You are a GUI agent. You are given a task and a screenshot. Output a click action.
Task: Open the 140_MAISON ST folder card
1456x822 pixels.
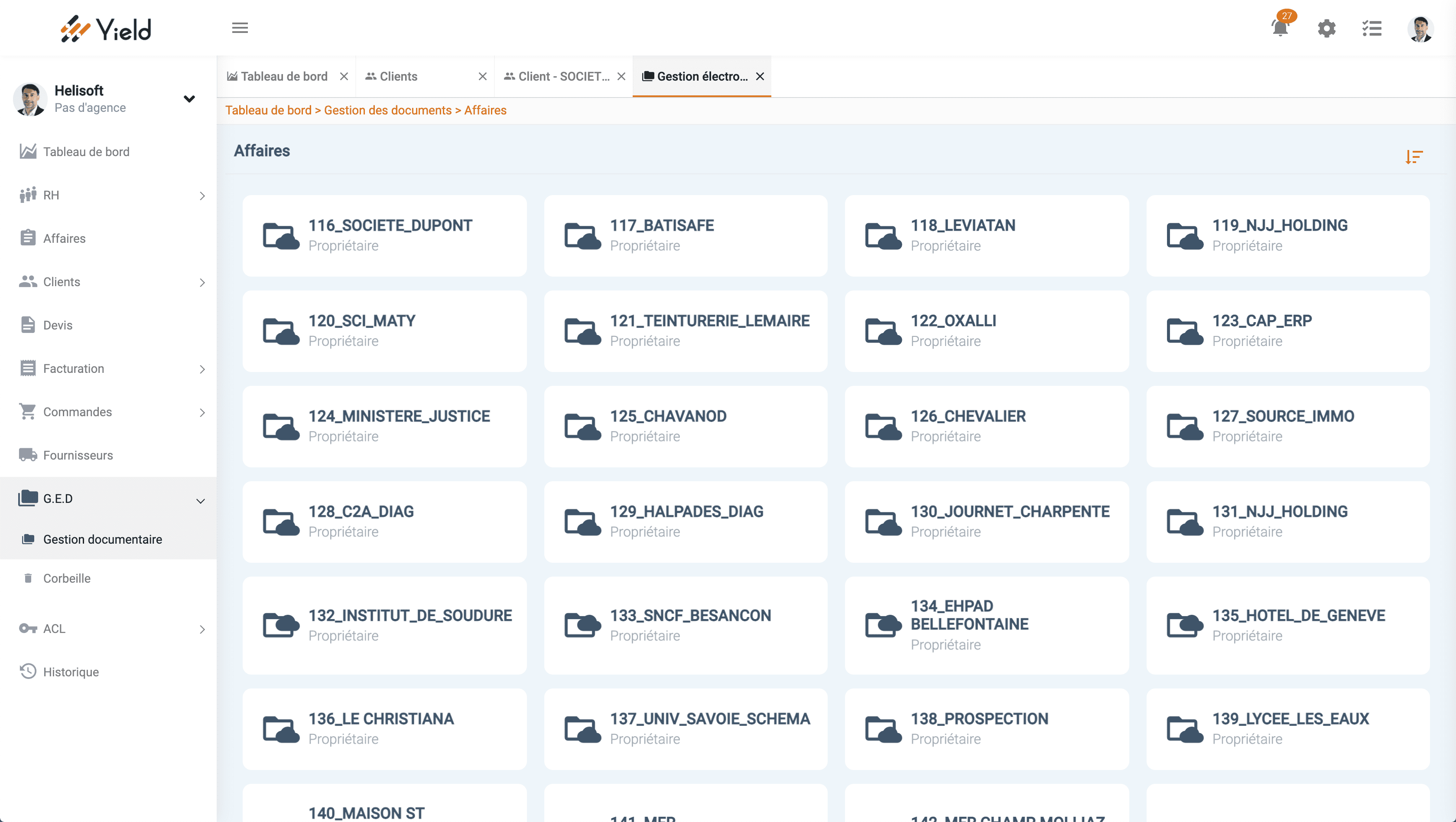click(x=384, y=803)
